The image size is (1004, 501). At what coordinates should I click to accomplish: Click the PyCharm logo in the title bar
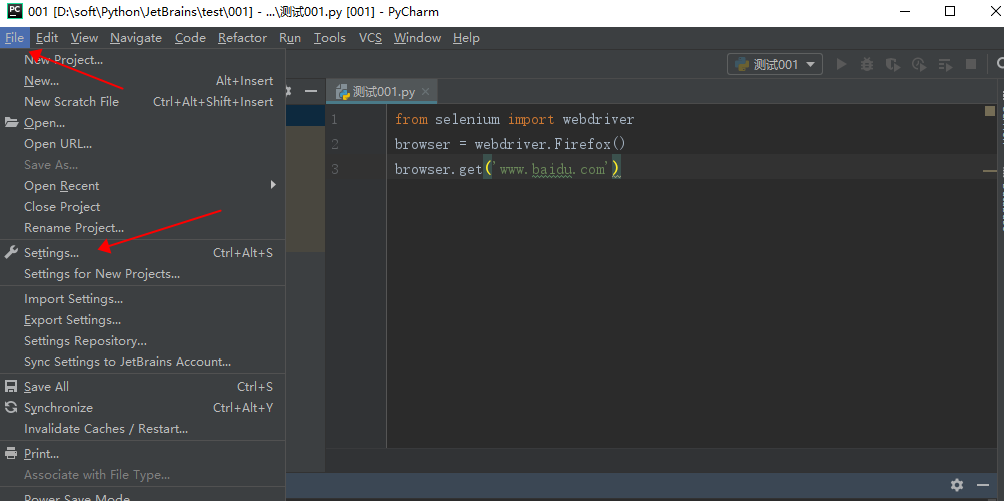13,11
